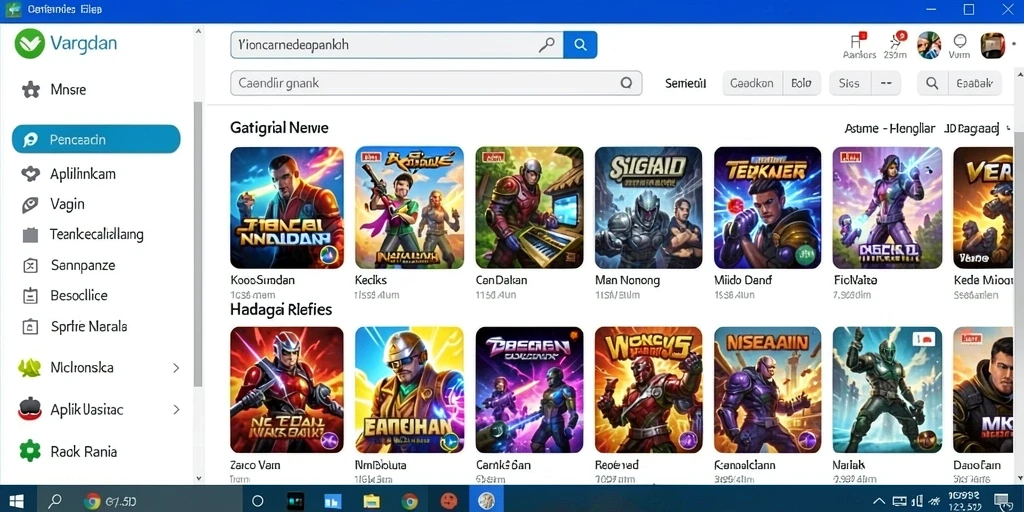Open the Mnsre settings gear icon
The image size is (1024, 512).
coord(31,89)
